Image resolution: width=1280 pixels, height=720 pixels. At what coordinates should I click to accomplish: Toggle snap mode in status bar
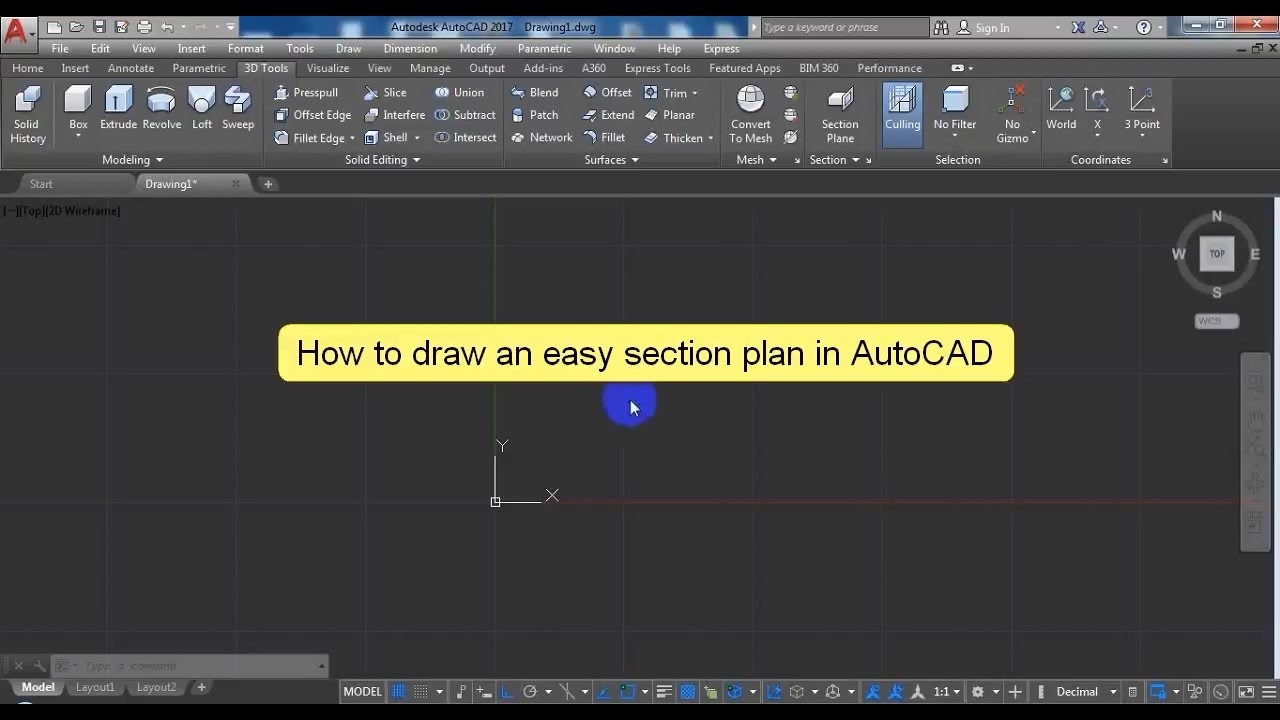click(421, 691)
